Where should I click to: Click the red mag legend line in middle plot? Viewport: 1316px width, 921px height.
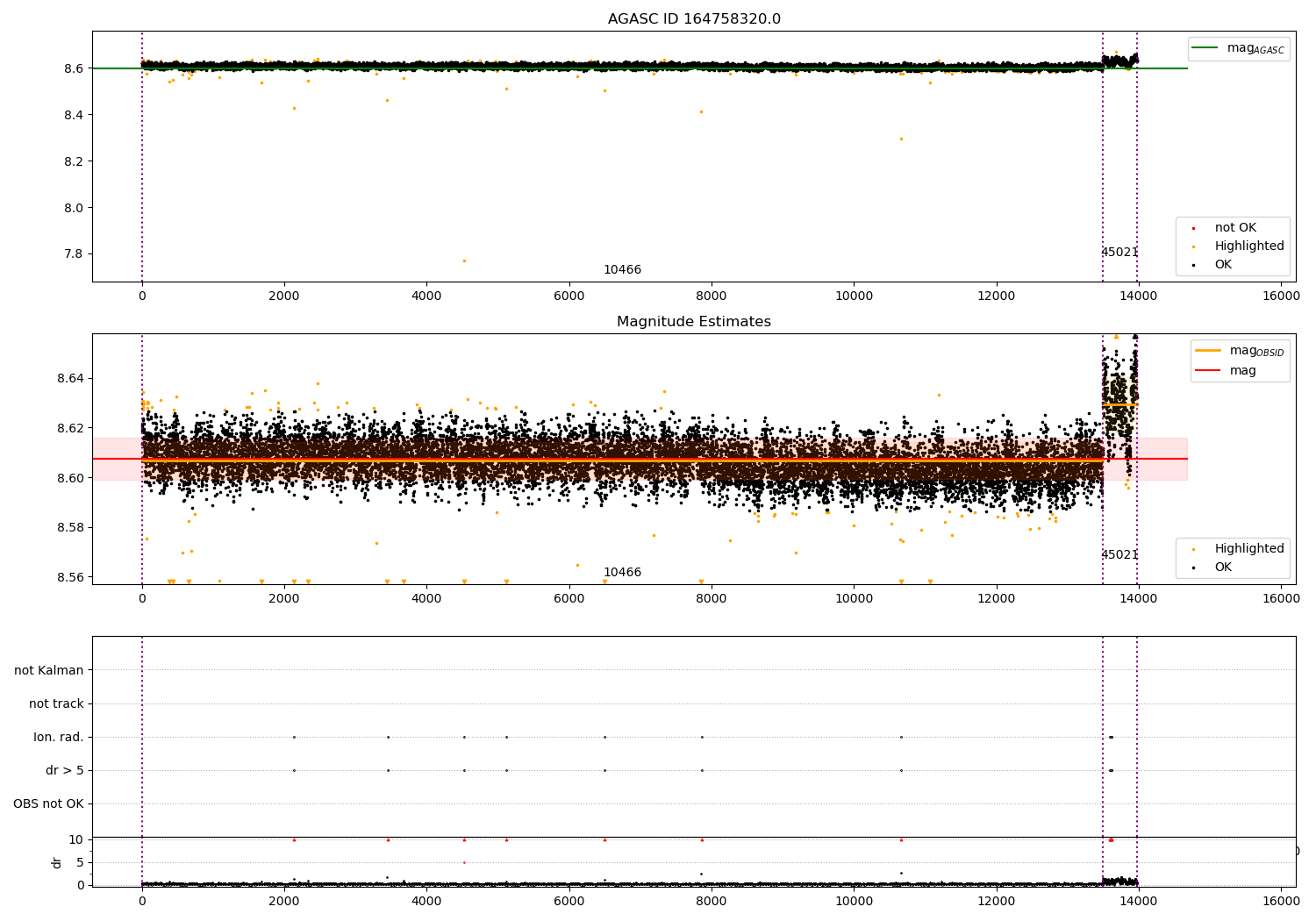pos(1208,371)
